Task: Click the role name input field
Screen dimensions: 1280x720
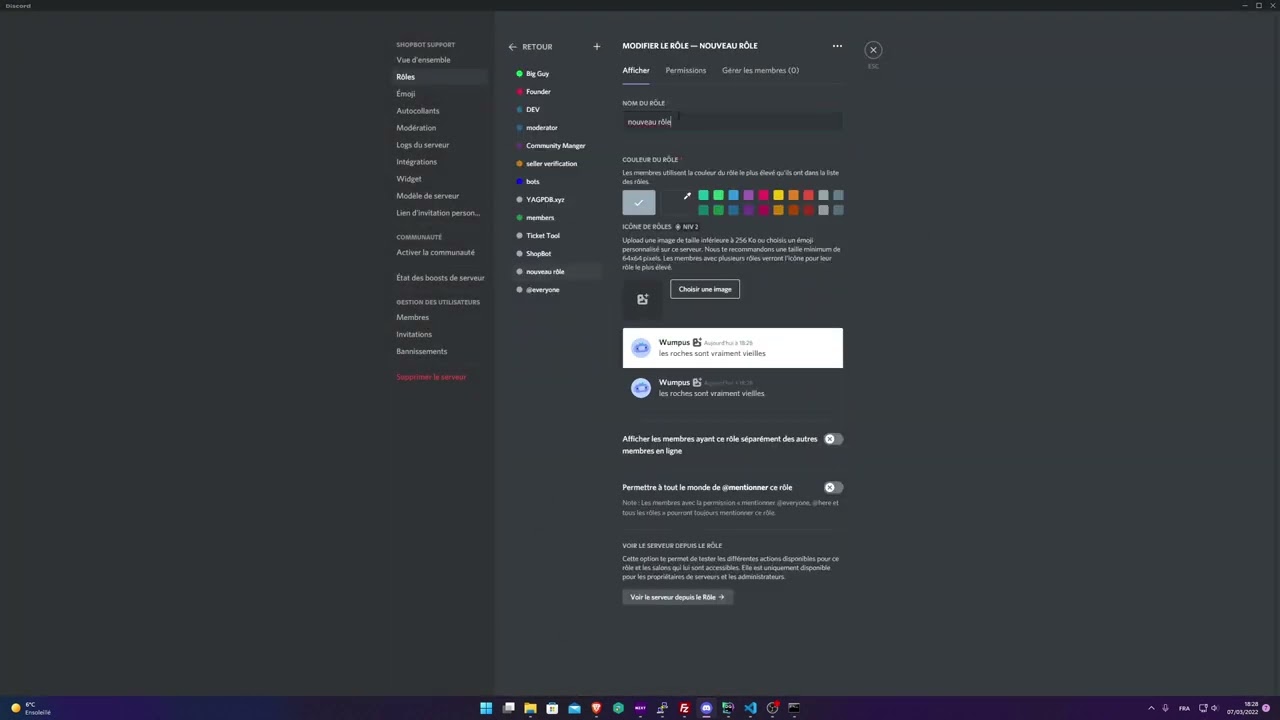Action: (x=732, y=122)
